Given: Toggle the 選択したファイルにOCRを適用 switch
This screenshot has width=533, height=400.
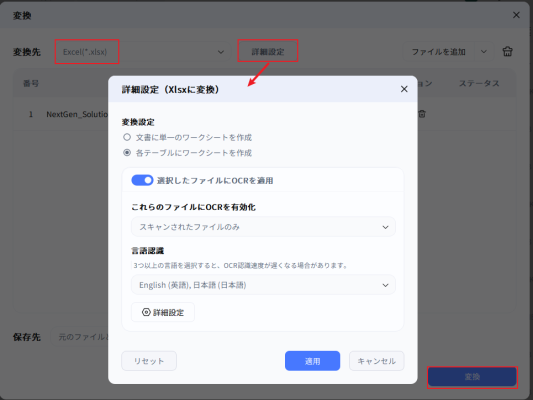Looking at the screenshot, I should tap(142, 180).
